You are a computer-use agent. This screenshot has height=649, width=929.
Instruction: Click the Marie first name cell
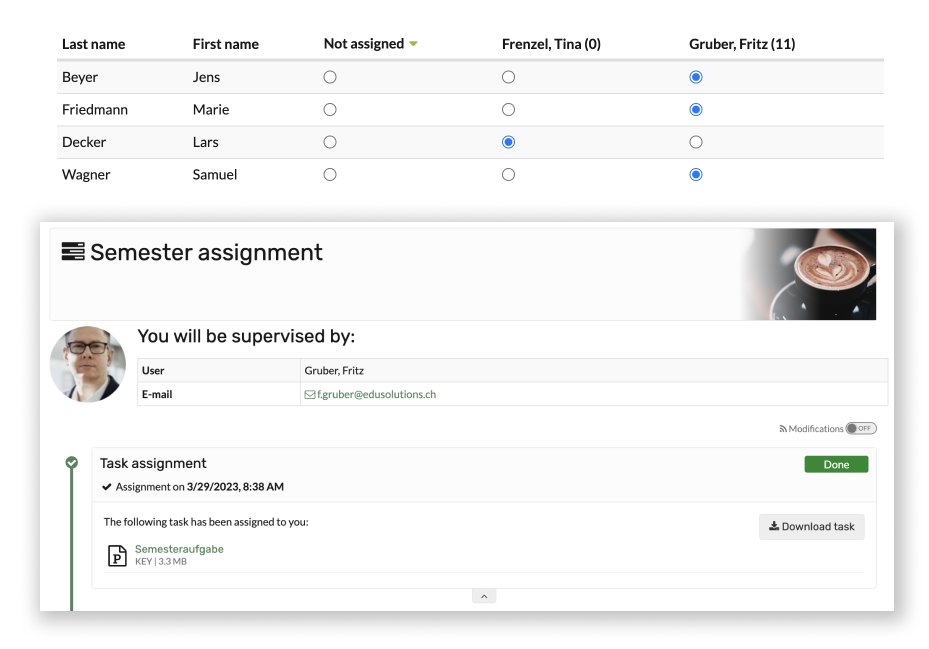coord(211,110)
